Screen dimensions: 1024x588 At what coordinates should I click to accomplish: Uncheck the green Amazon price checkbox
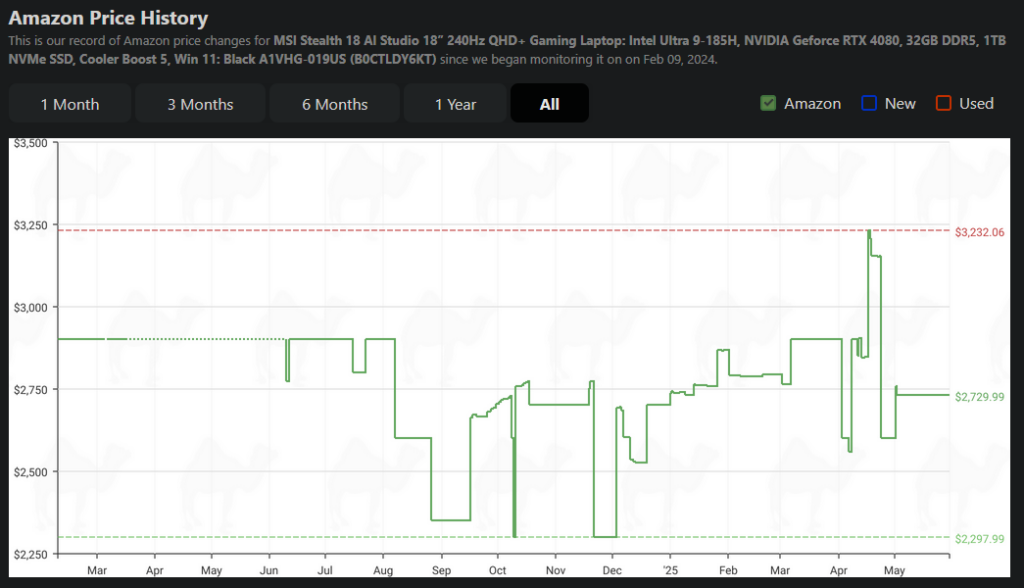[768, 103]
